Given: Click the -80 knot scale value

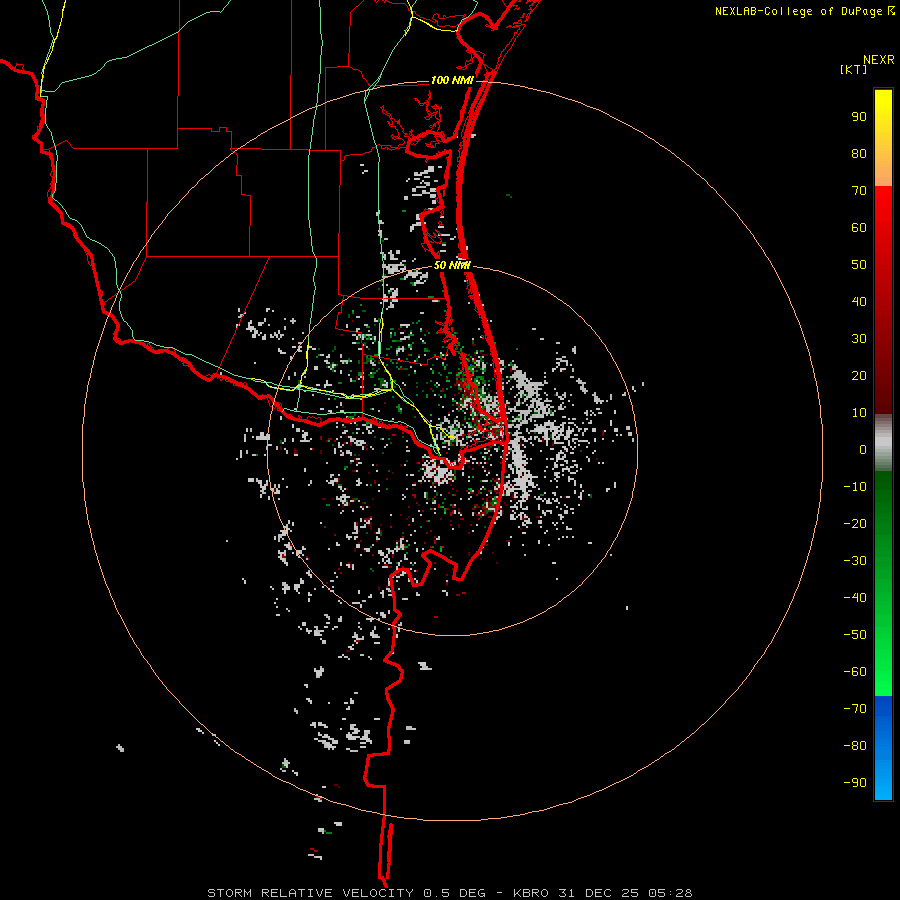Looking at the screenshot, I should 855,746.
